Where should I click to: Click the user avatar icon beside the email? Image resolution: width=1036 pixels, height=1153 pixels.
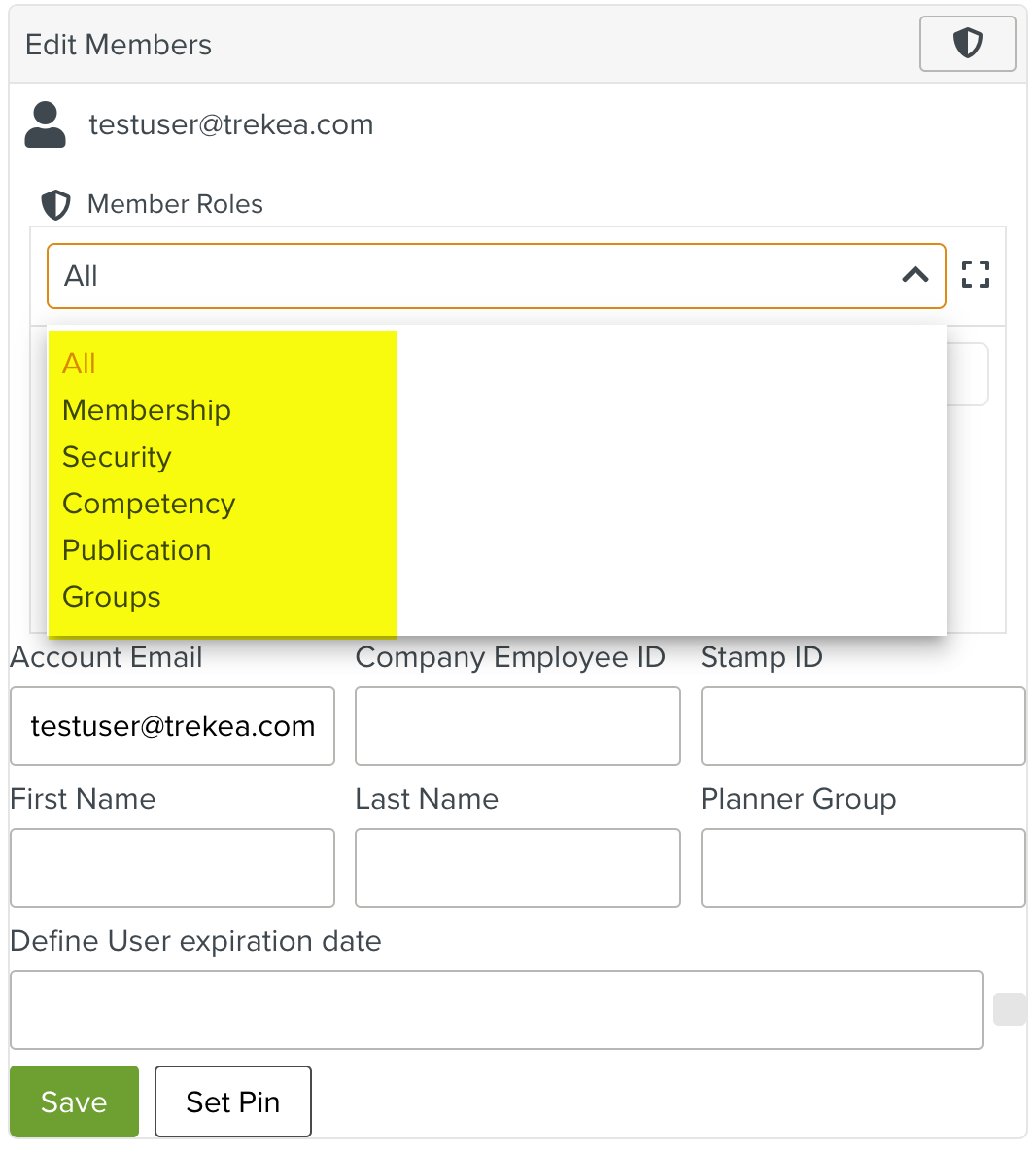coord(44,124)
